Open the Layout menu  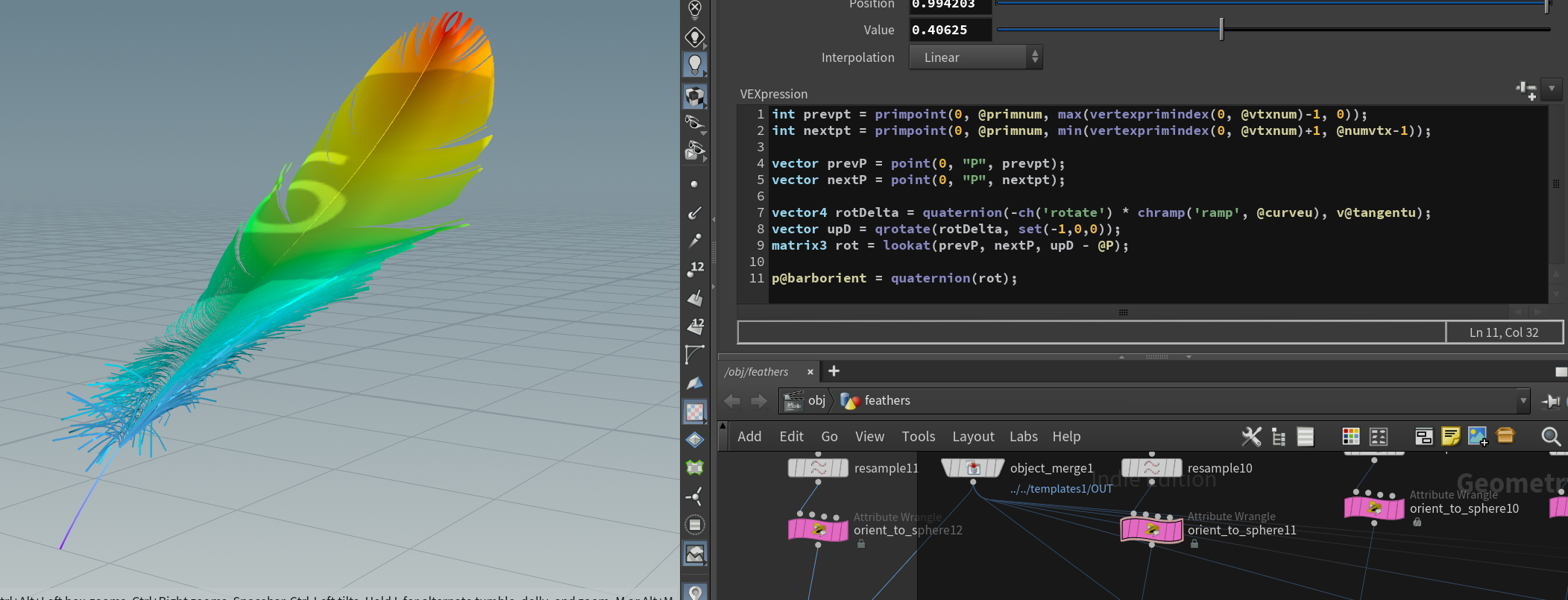point(972,437)
